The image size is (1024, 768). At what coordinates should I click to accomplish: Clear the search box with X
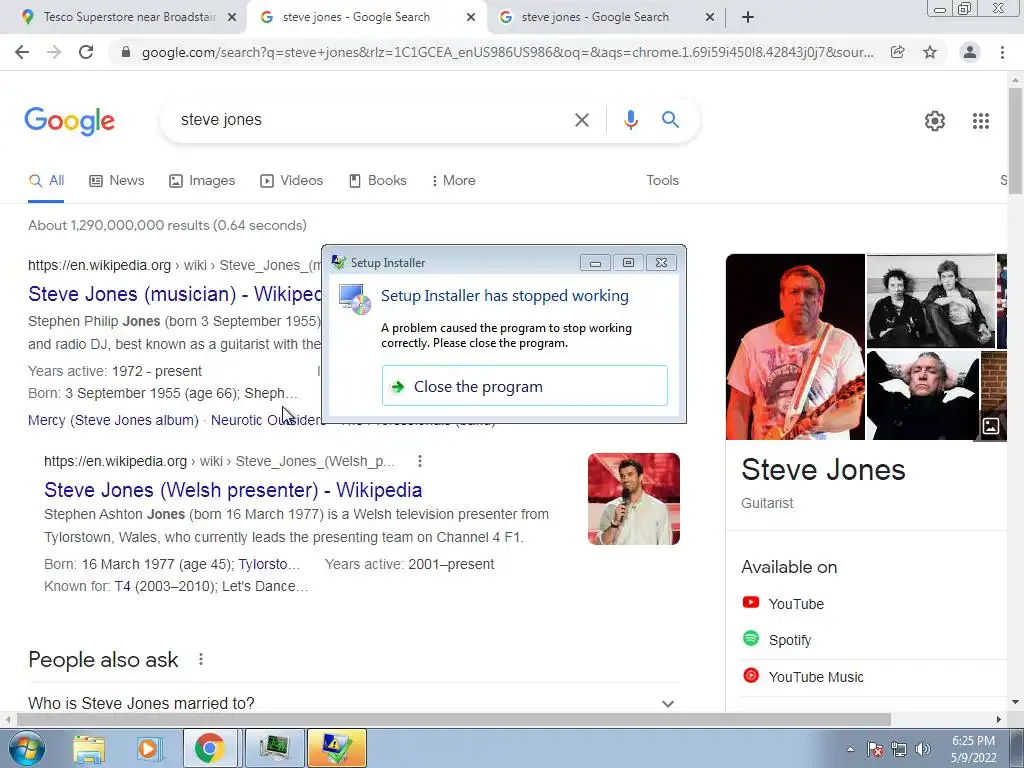click(x=581, y=120)
